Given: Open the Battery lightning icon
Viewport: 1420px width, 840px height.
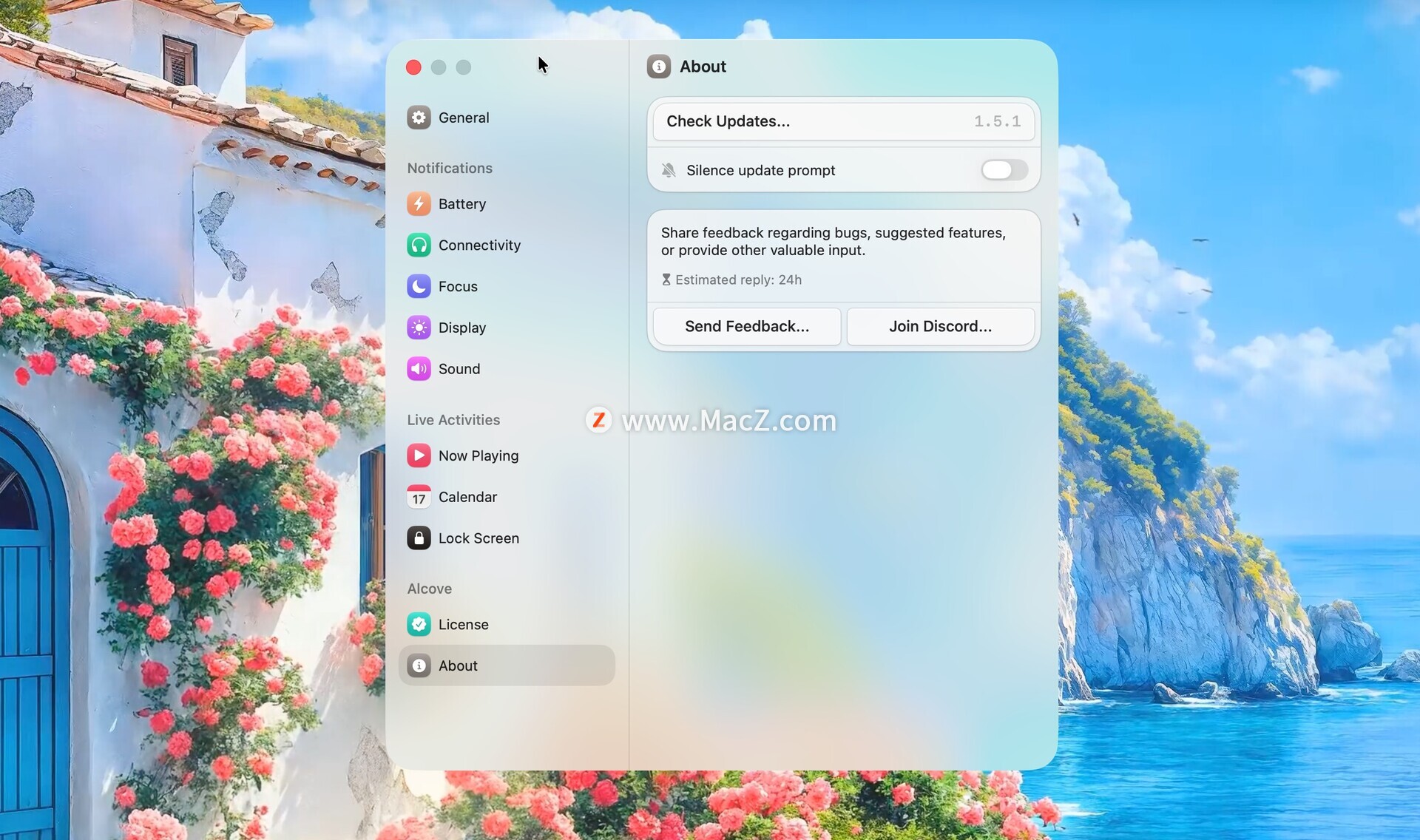Looking at the screenshot, I should [x=419, y=203].
